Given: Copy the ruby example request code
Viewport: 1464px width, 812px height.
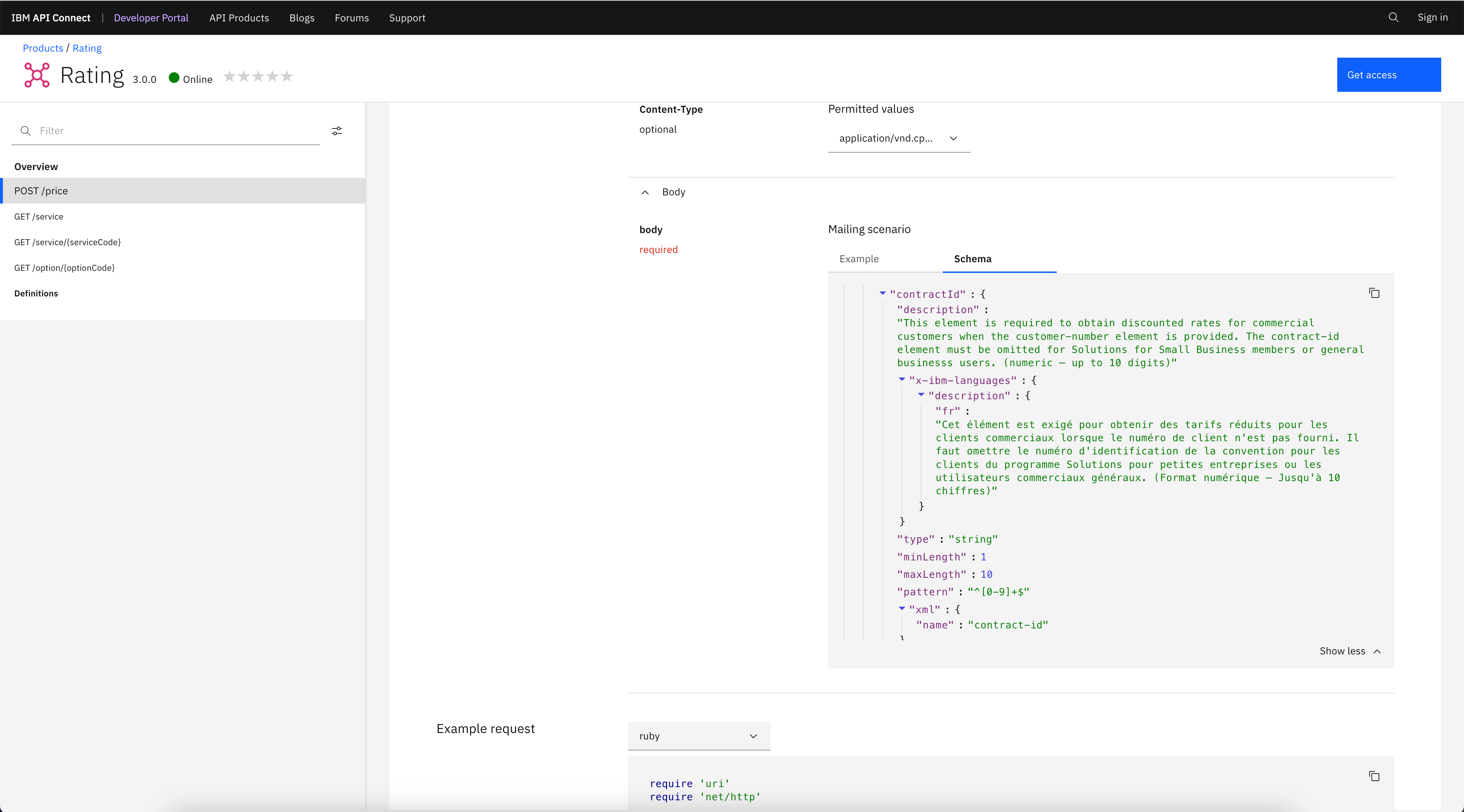Looking at the screenshot, I should (x=1374, y=776).
